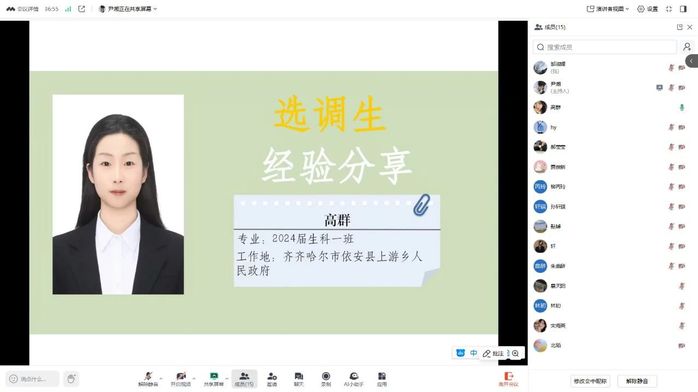Click the add member icon beside search
Viewport: 698px width, 392px height.
click(x=687, y=47)
